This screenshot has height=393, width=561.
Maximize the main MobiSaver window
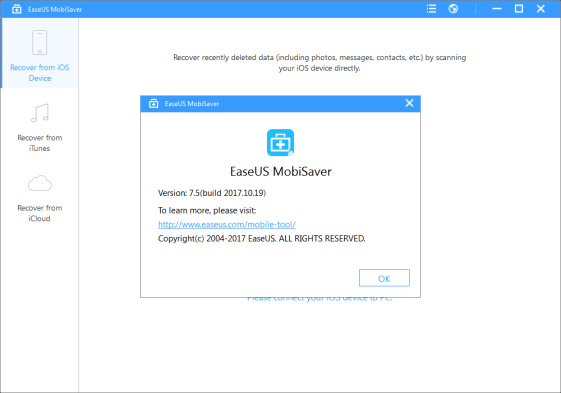click(x=519, y=9)
